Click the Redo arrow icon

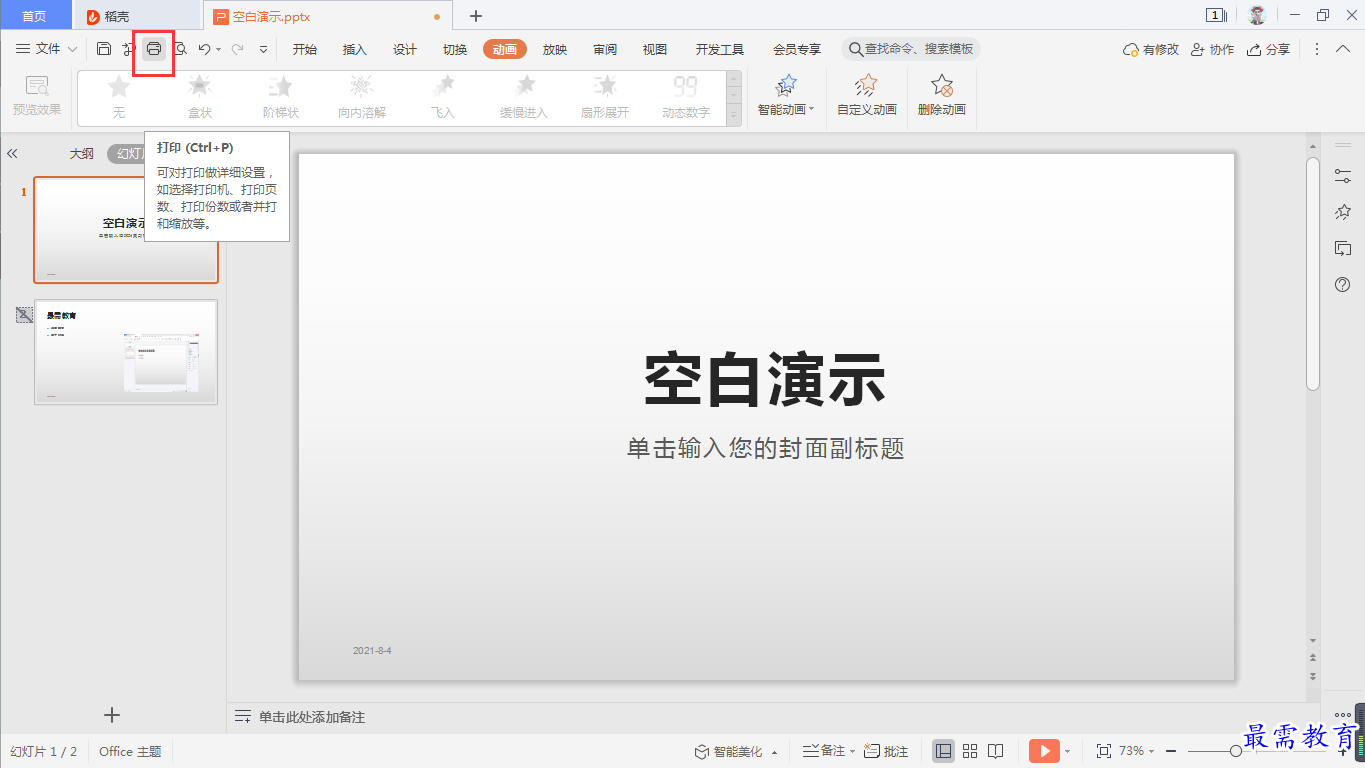[x=237, y=49]
